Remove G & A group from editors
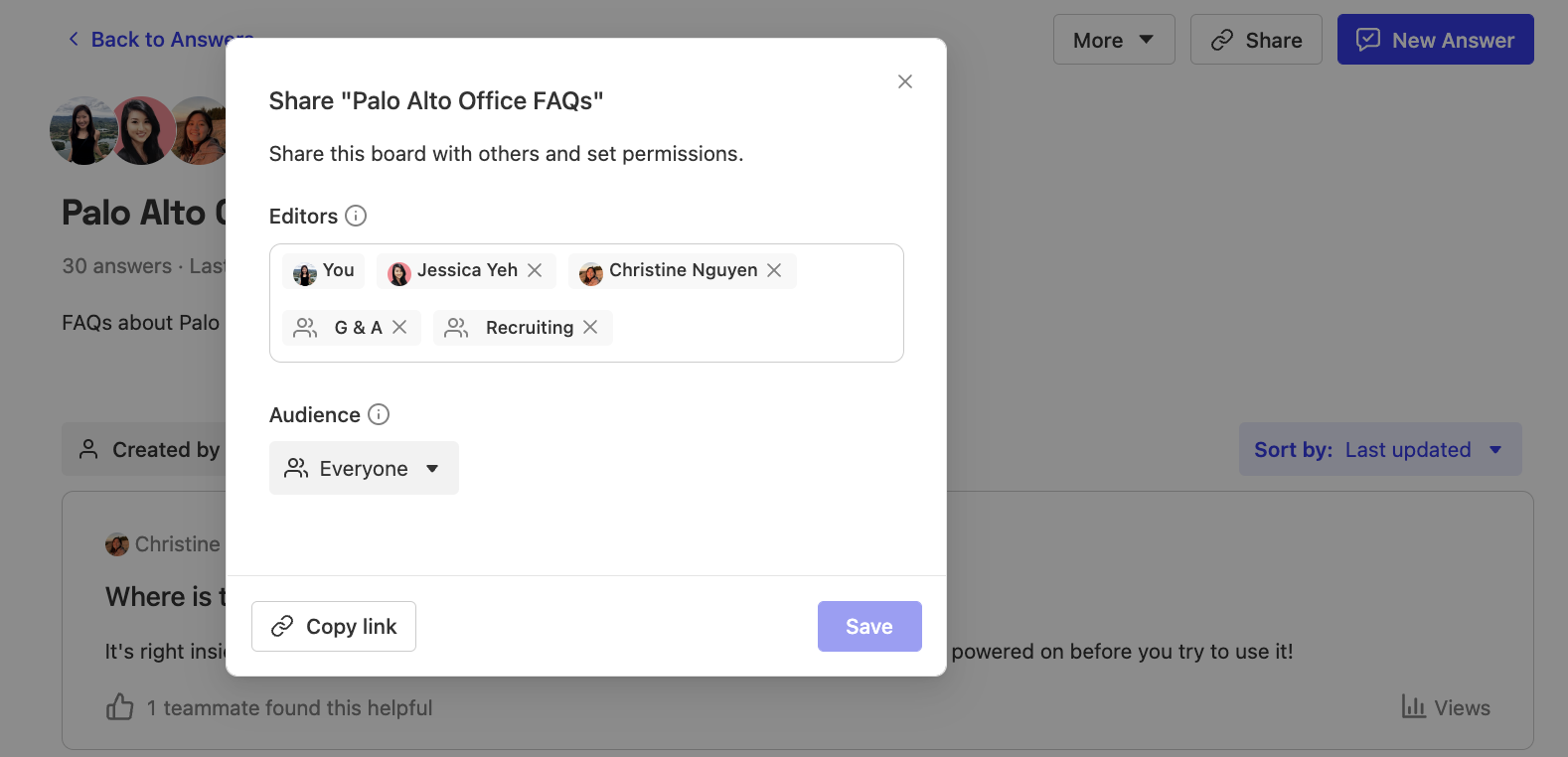The width and height of the screenshot is (1568, 757). tap(399, 327)
